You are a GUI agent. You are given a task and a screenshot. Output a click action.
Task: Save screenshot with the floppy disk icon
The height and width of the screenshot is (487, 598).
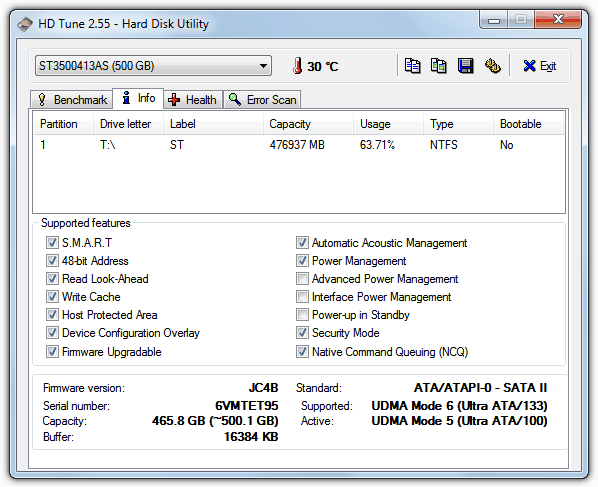[x=465, y=66]
